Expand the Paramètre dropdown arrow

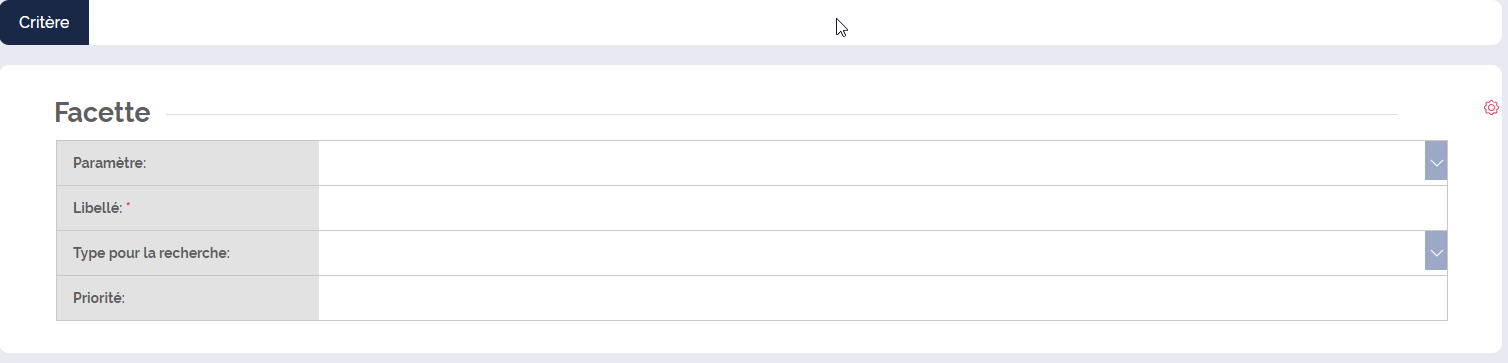tap(1436, 162)
